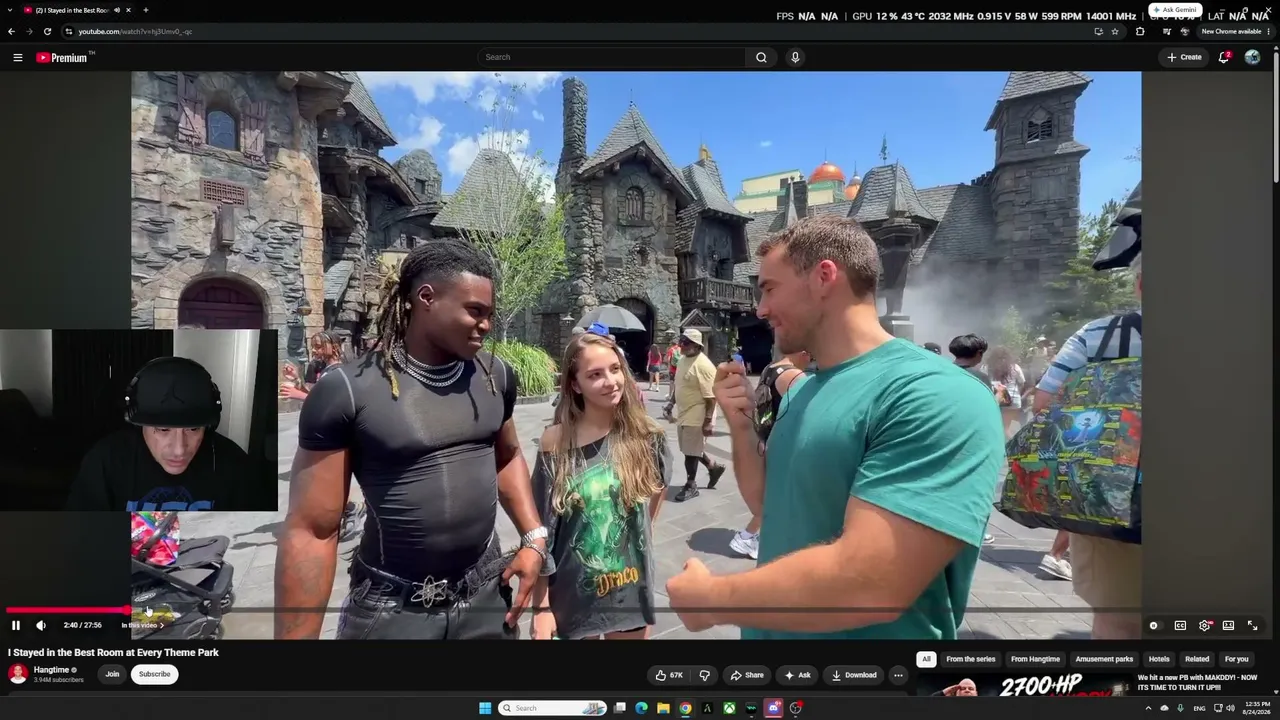Open the Ask AI button
The image size is (1280, 720).
coord(798,675)
